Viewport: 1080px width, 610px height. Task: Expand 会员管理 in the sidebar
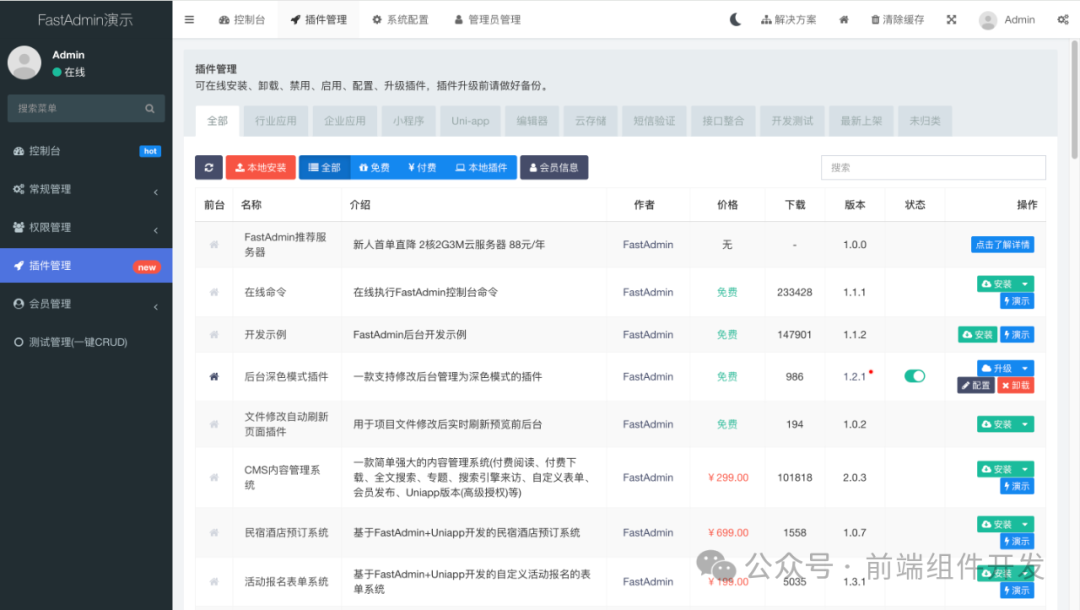pyautogui.click(x=86, y=304)
